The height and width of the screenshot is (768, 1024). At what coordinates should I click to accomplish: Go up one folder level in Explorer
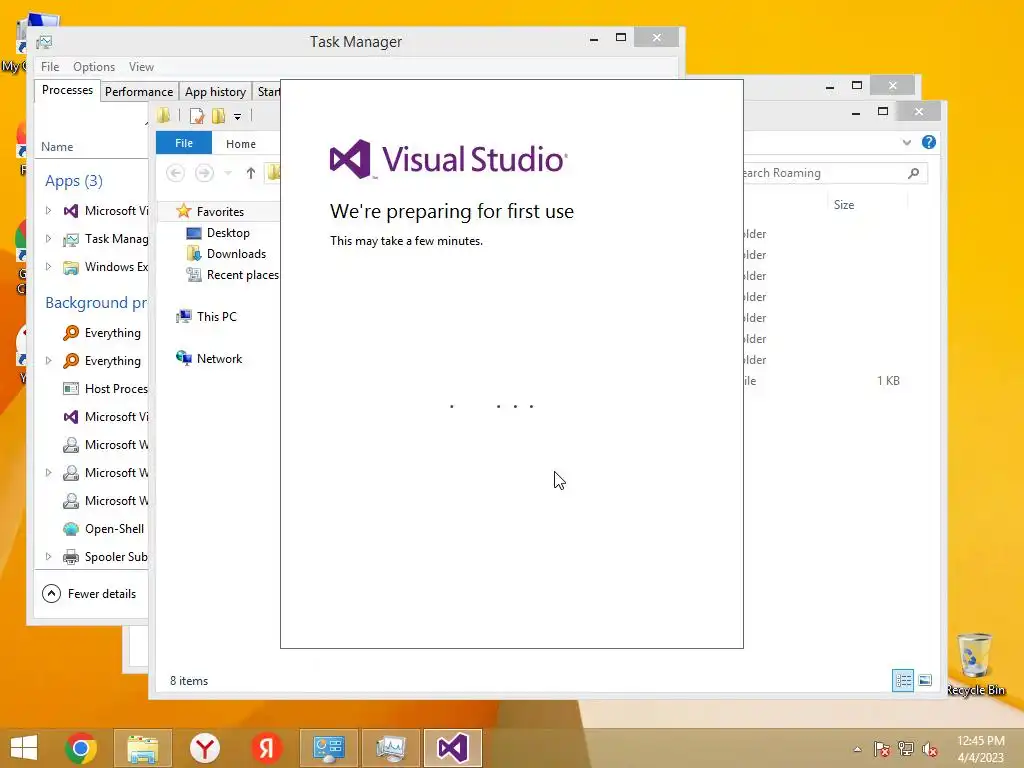pos(251,173)
